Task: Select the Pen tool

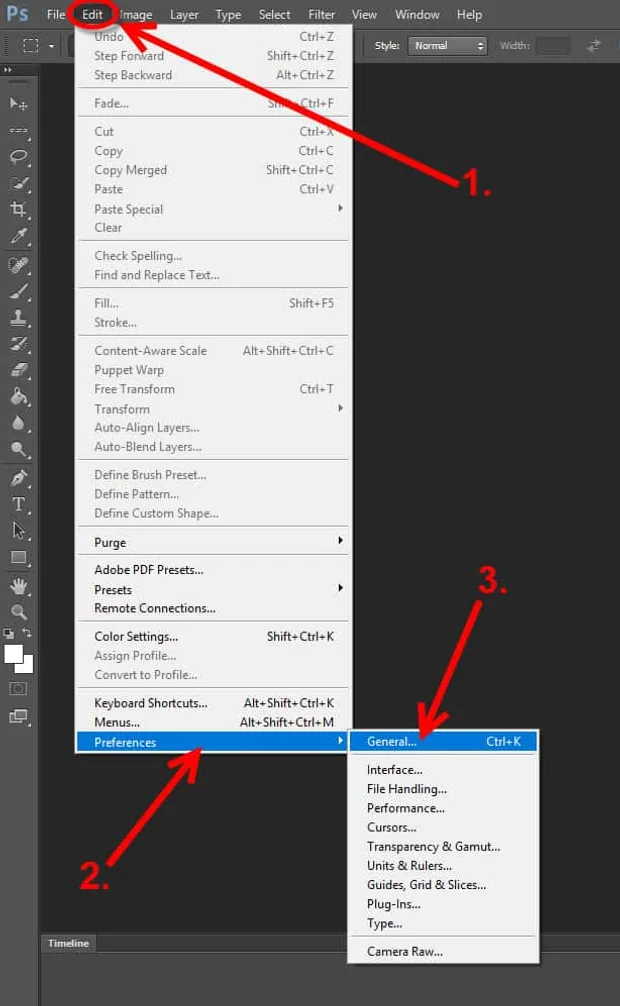Action: (x=18, y=478)
